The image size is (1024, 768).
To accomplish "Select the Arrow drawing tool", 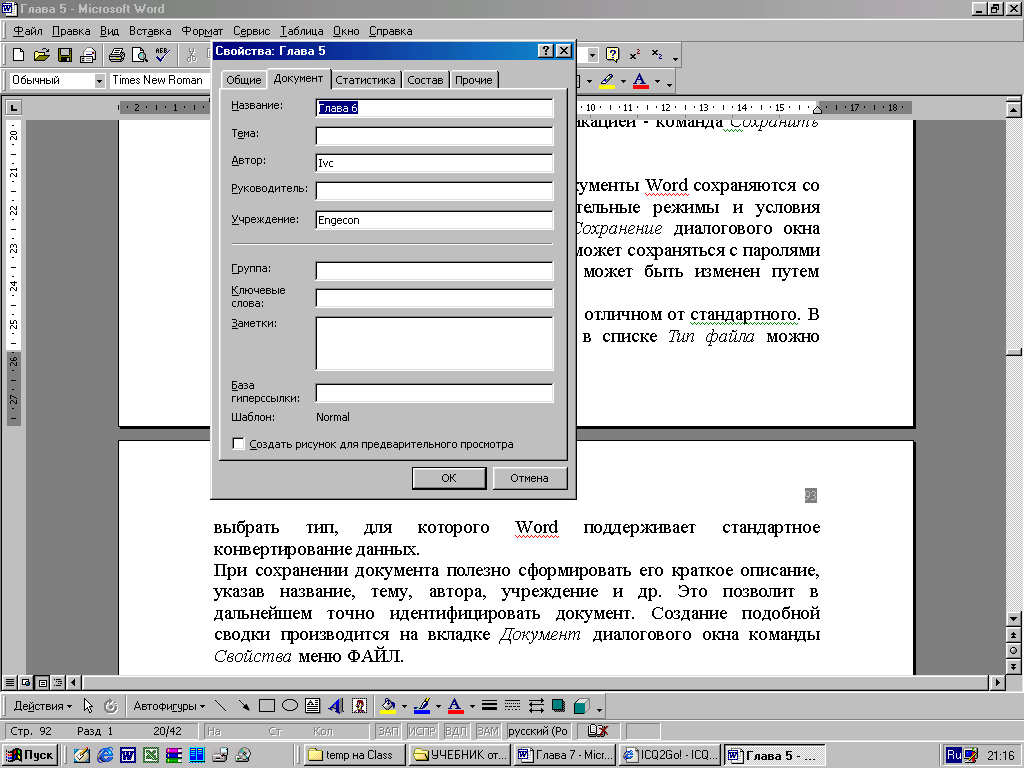I will pyautogui.click(x=244, y=705).
